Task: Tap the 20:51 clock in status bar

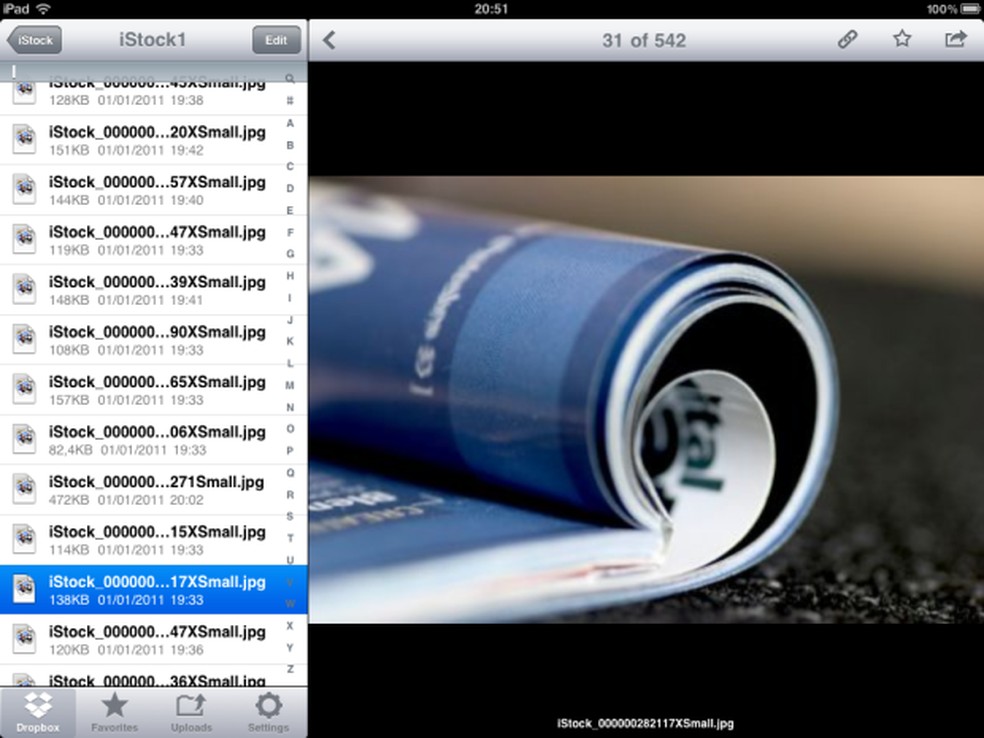Action: tap(491, 9)
